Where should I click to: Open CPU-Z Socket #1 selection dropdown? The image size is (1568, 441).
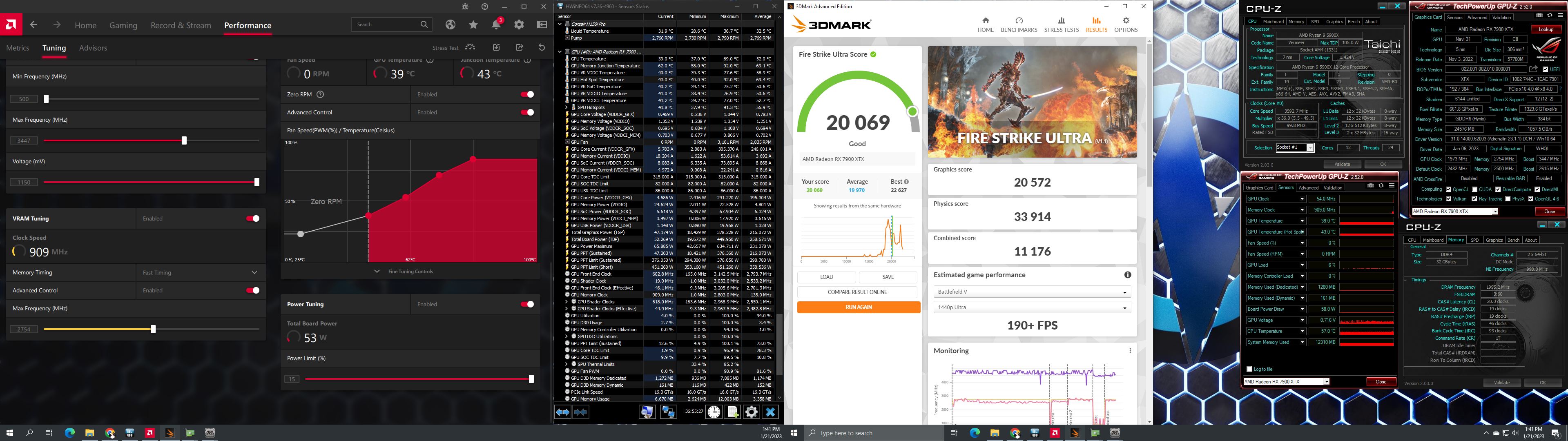pyautogui.click(x=1295, y=148)
